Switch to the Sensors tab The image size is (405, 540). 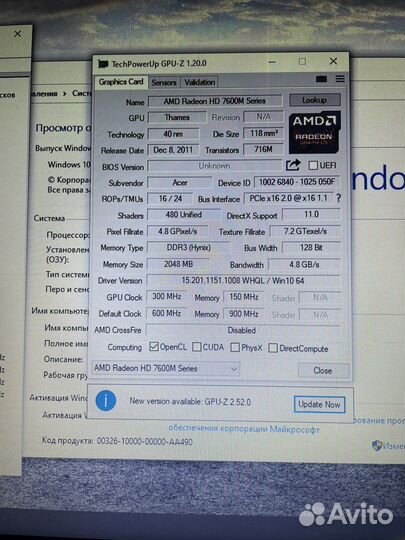pos(164,82)
